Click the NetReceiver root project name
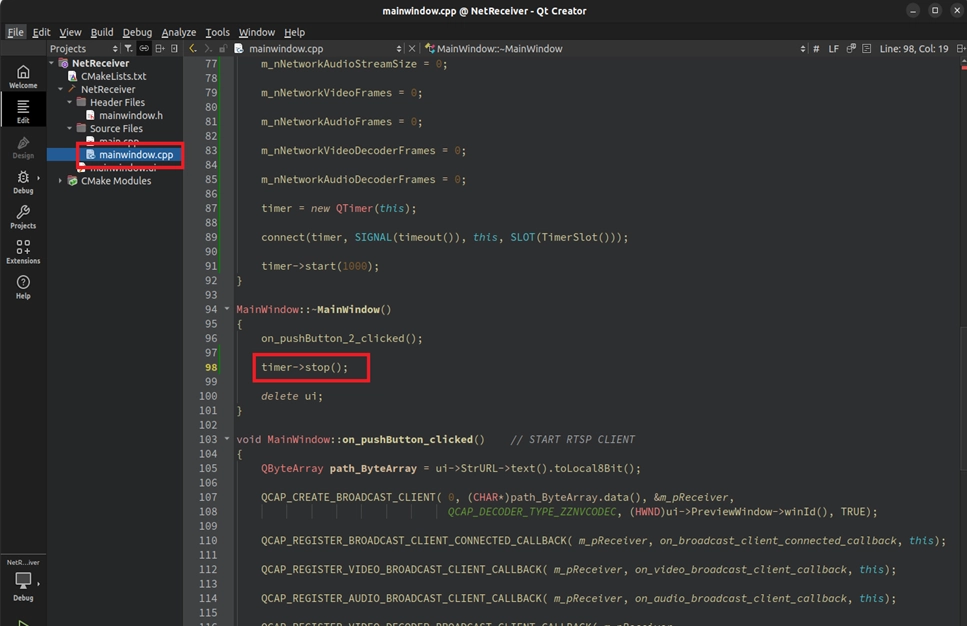Viewport: 967px width, 626px height. (101, 63)
